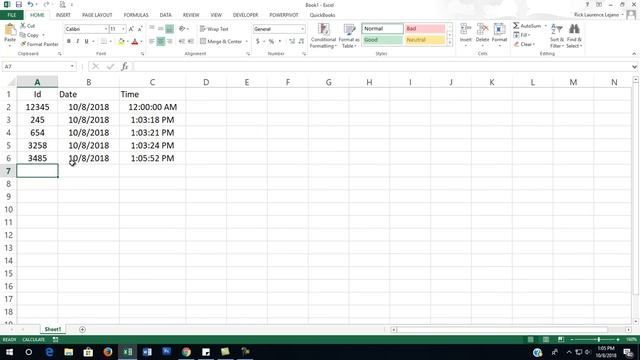This screenshot has height=360, width=640.
Task: Click the Undo arrow icon
Action: point(30,4)
